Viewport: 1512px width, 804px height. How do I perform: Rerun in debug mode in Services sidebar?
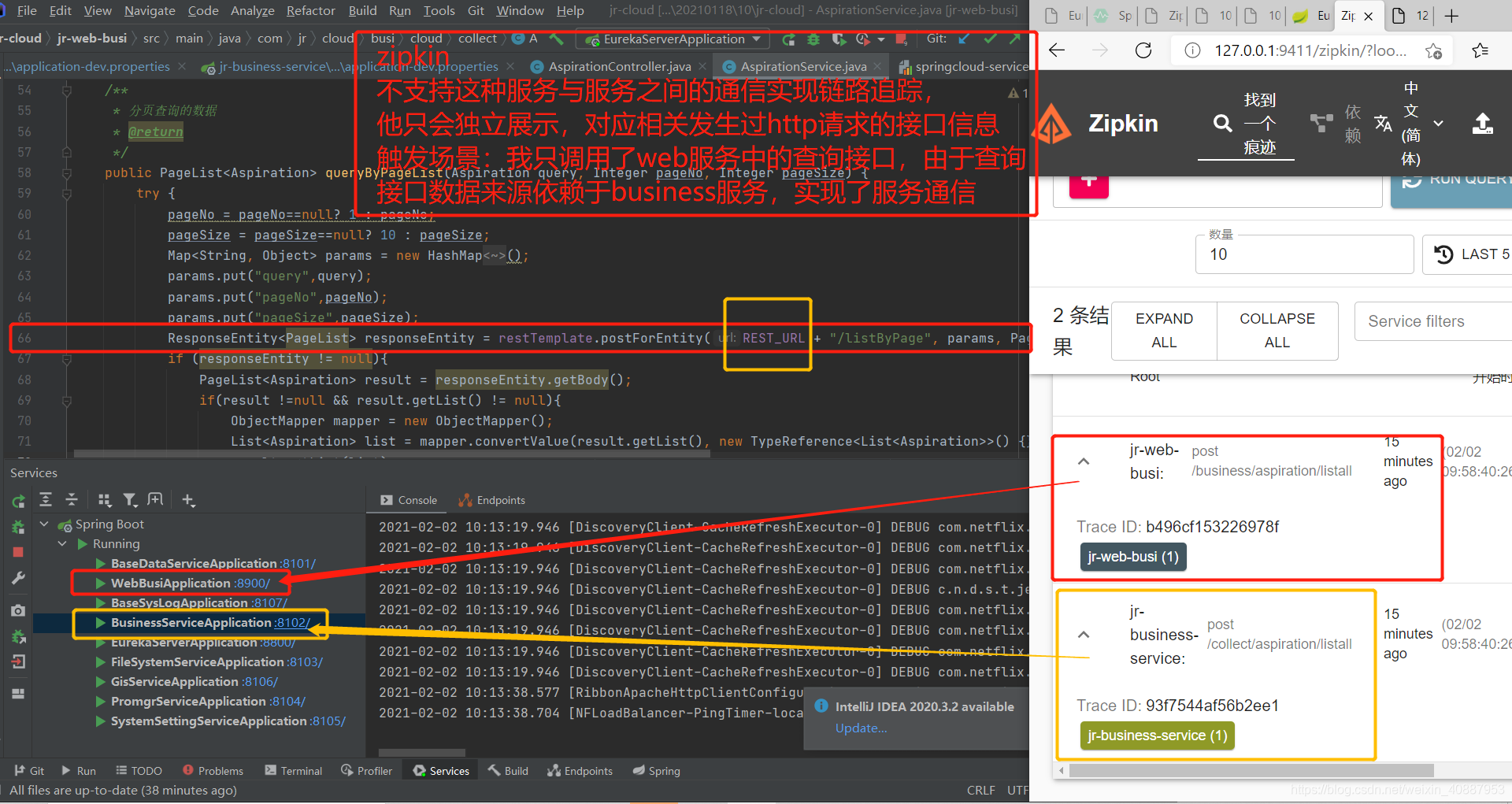pos(18,527)
